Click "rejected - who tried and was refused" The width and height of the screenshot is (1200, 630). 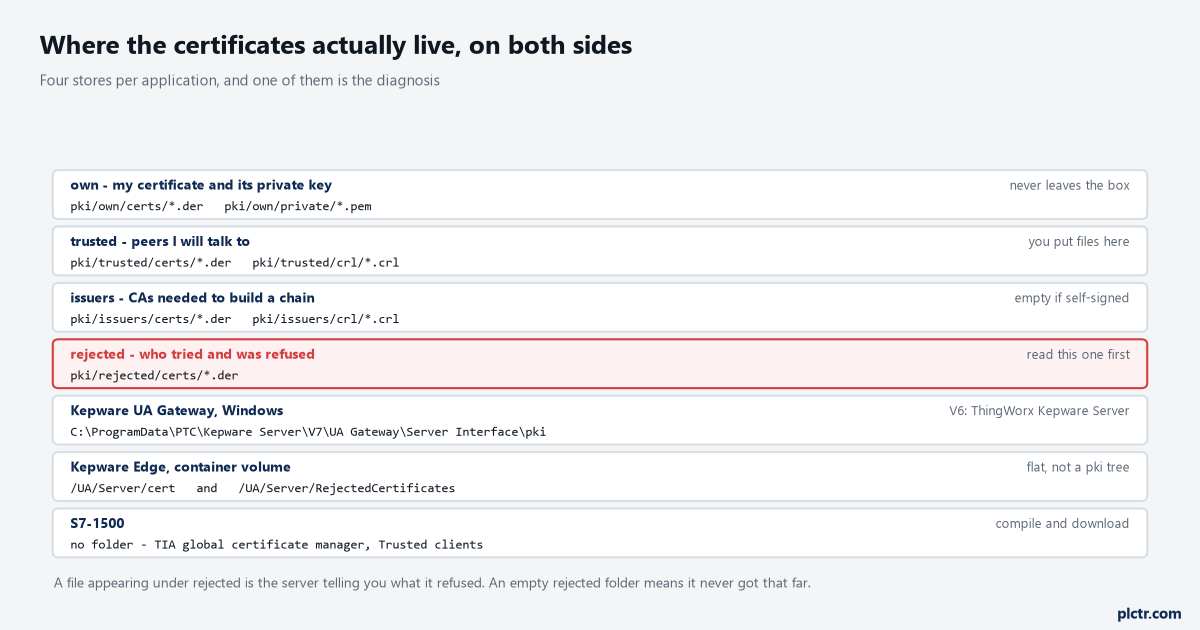tap(192, 354)
